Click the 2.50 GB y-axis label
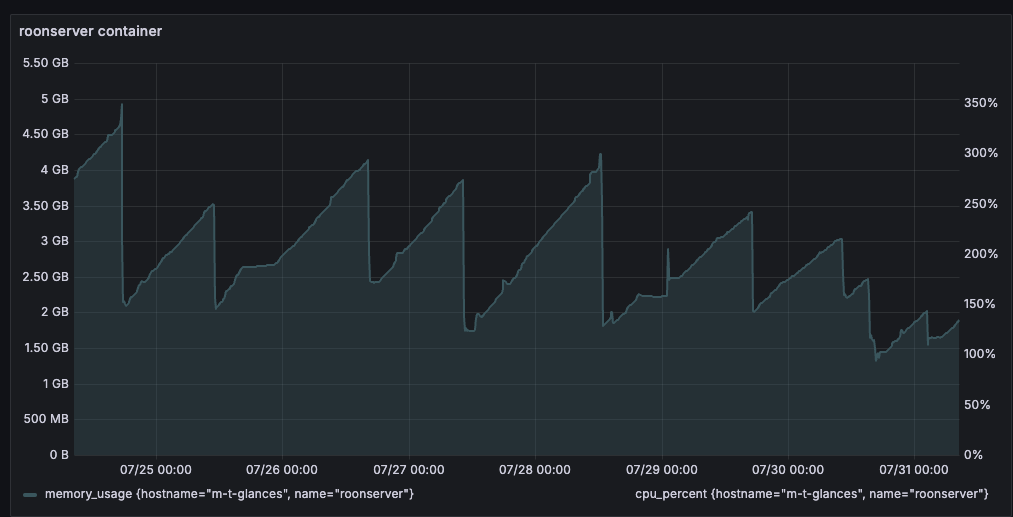Screen dimensions: 1013x517 [45, 277]
